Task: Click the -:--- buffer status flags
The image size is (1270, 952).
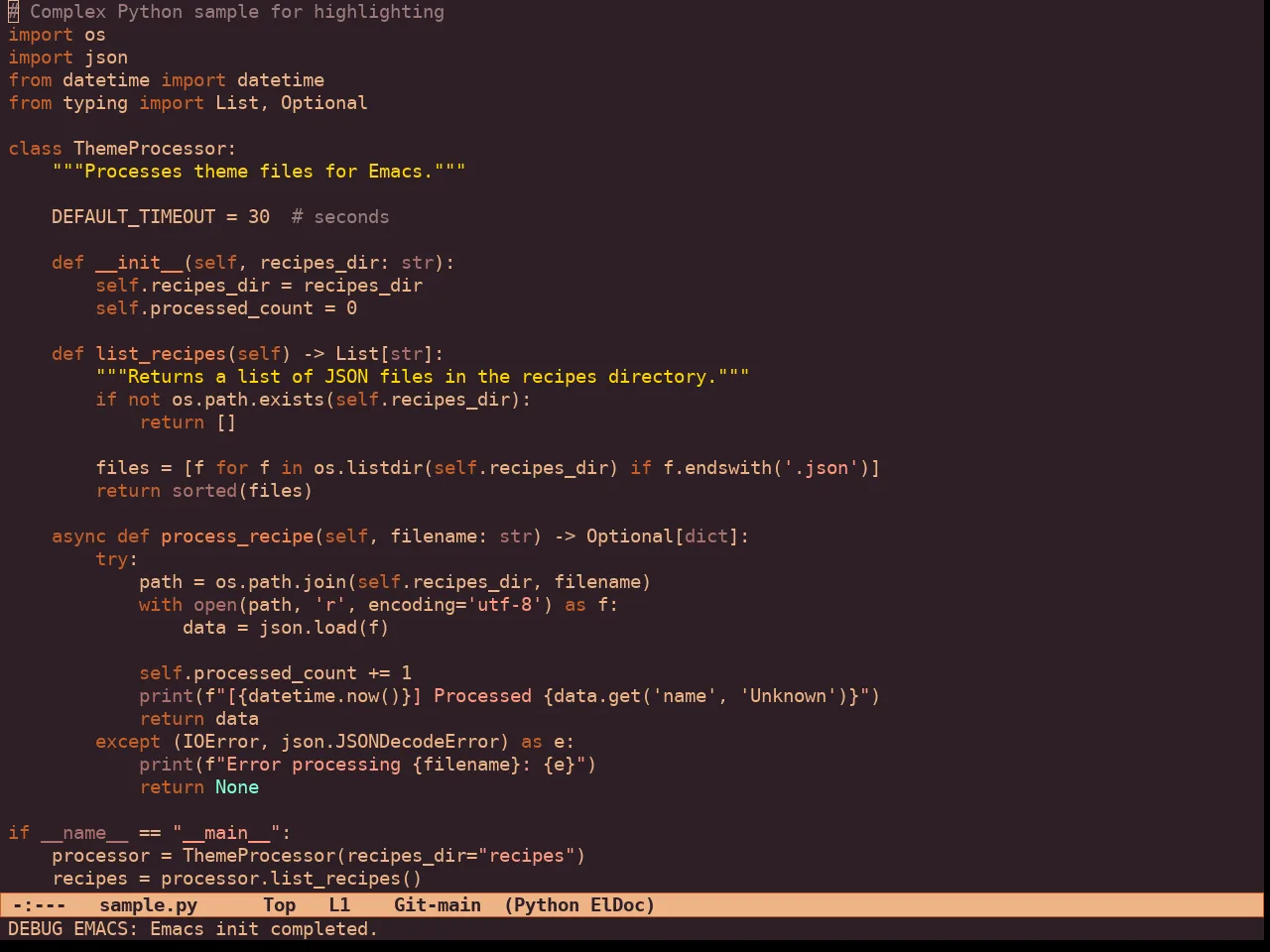Action: point(39,905)
